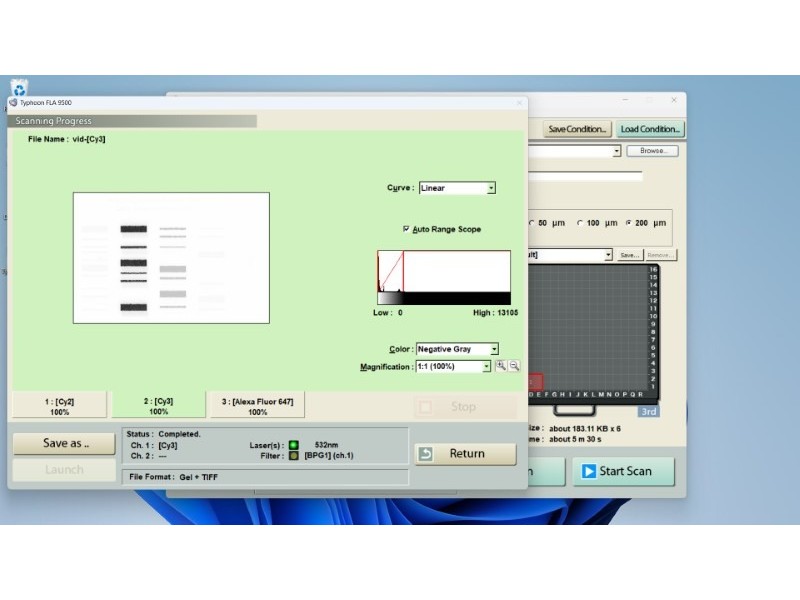Screen dimensions: 800x600
Task: Open the Recycle Bin desktop icon
Action: 19,87
